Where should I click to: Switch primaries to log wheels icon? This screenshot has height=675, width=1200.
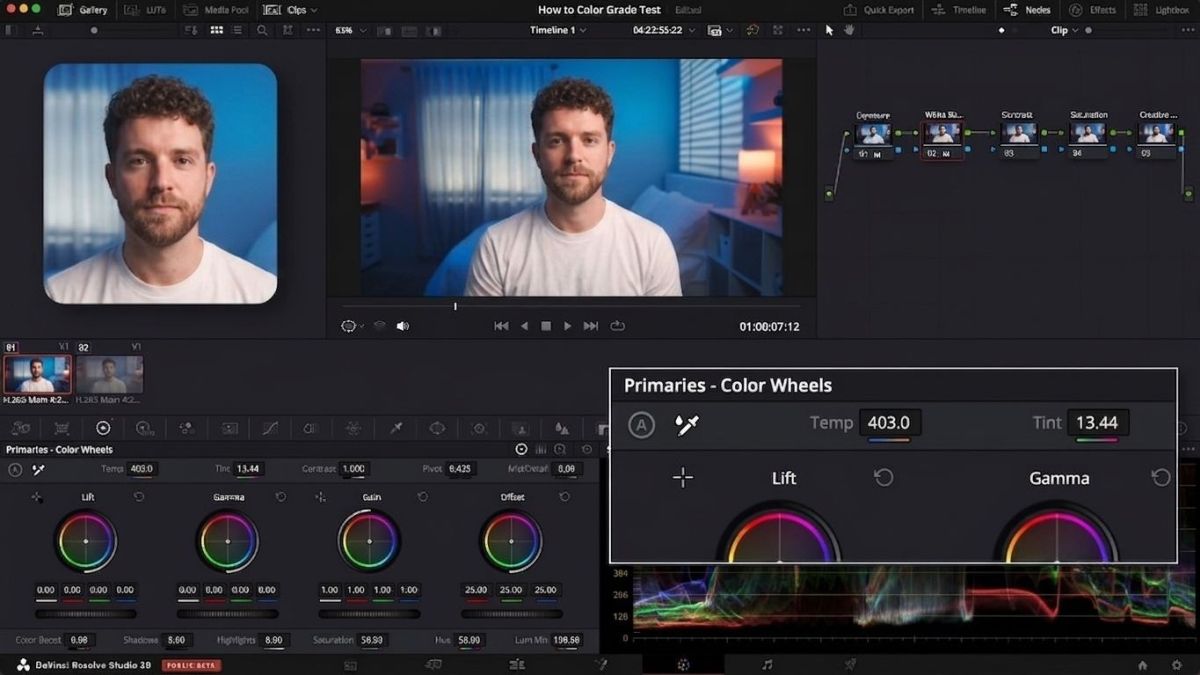pos(560,450)
